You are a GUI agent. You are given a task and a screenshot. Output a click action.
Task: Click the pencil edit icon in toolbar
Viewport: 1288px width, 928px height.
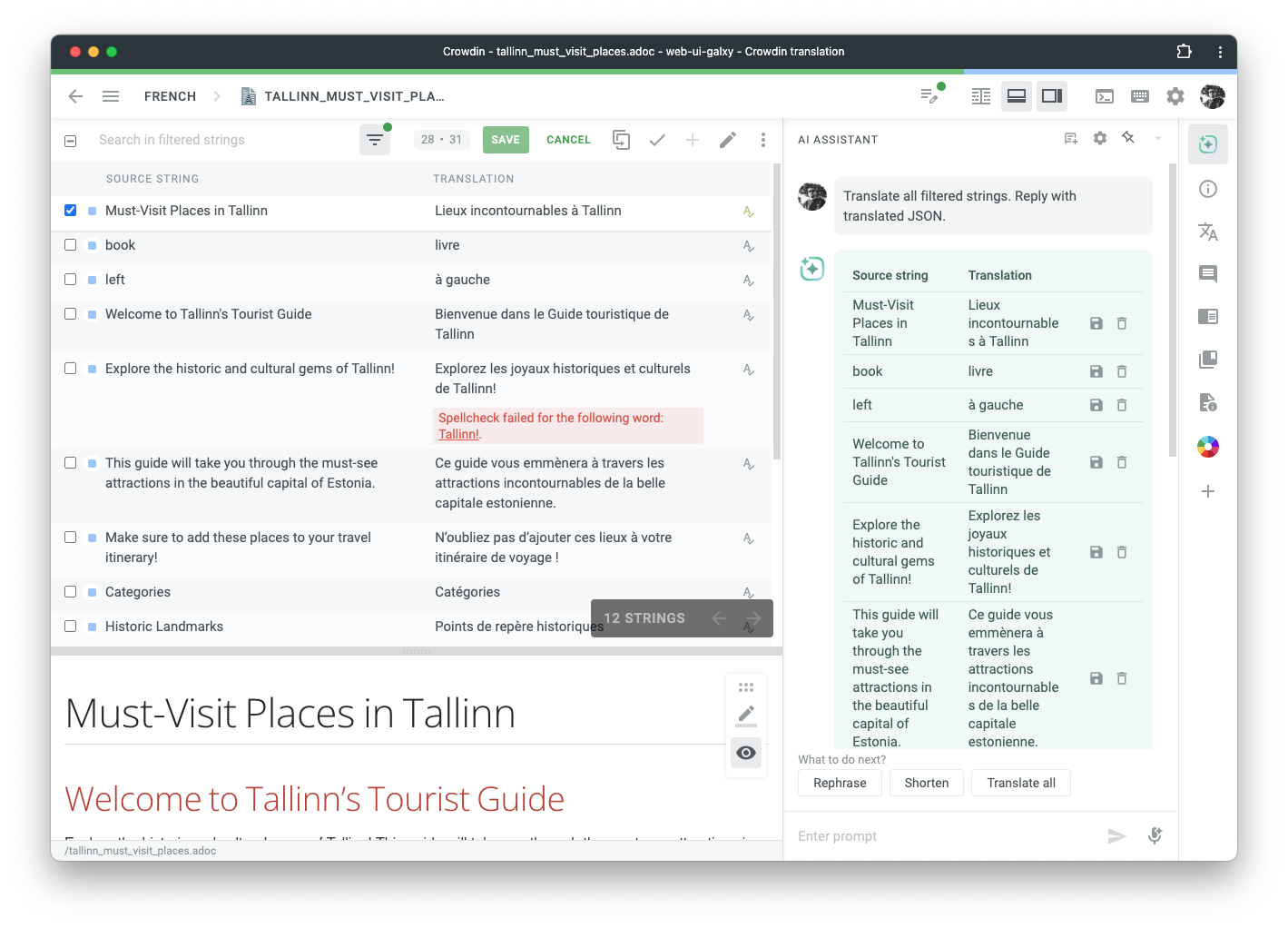tap(728, 140)
